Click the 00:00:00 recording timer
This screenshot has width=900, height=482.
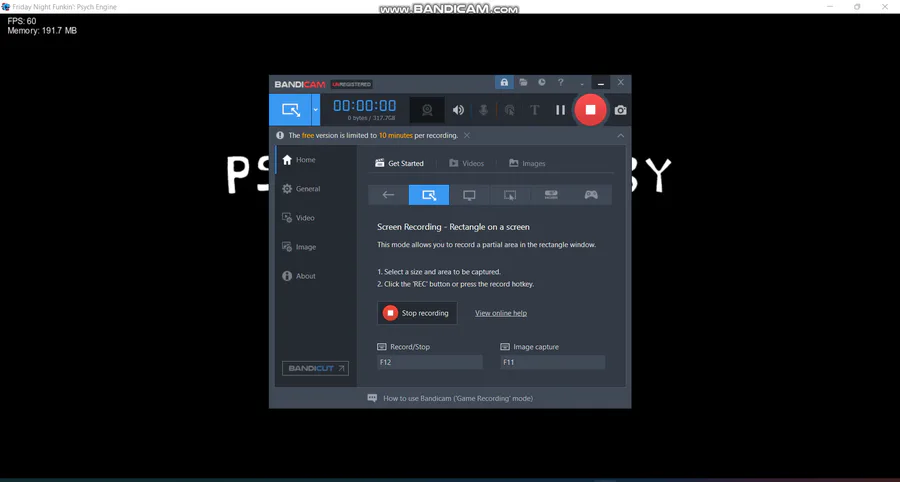364,106
